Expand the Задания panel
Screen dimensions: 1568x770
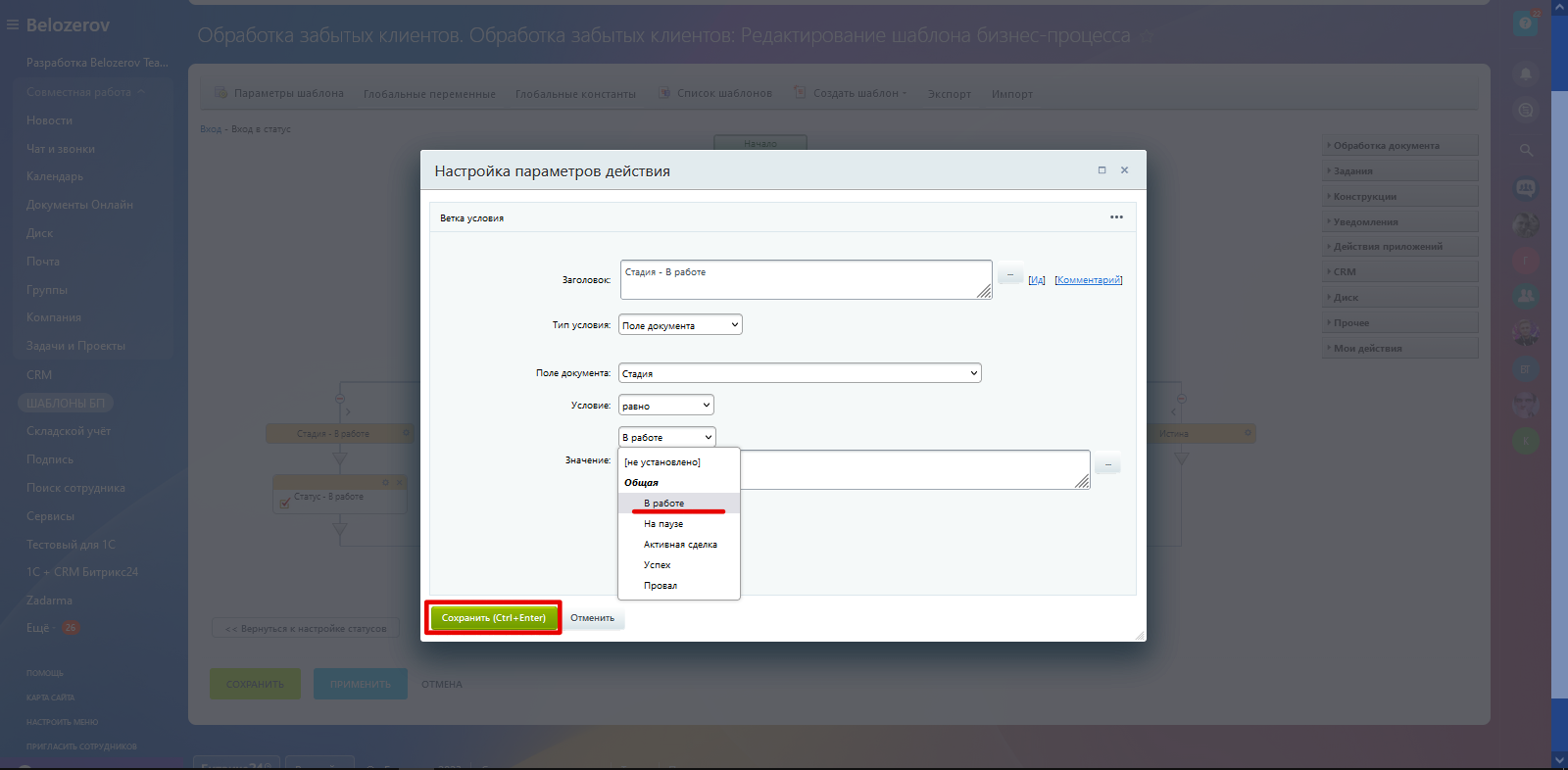click(1399, 171)
